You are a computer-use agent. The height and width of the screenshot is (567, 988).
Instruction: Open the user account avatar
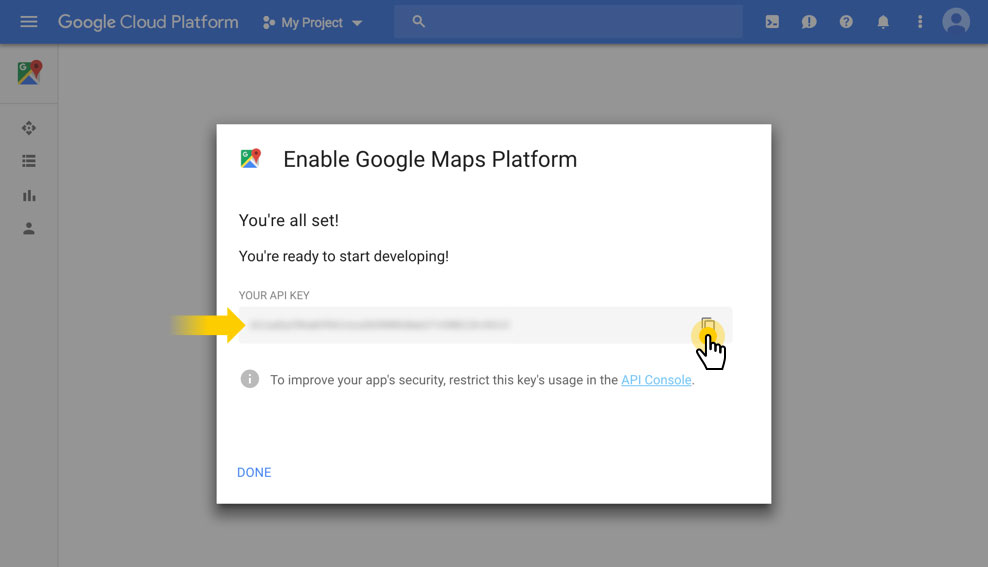point(956,21)
